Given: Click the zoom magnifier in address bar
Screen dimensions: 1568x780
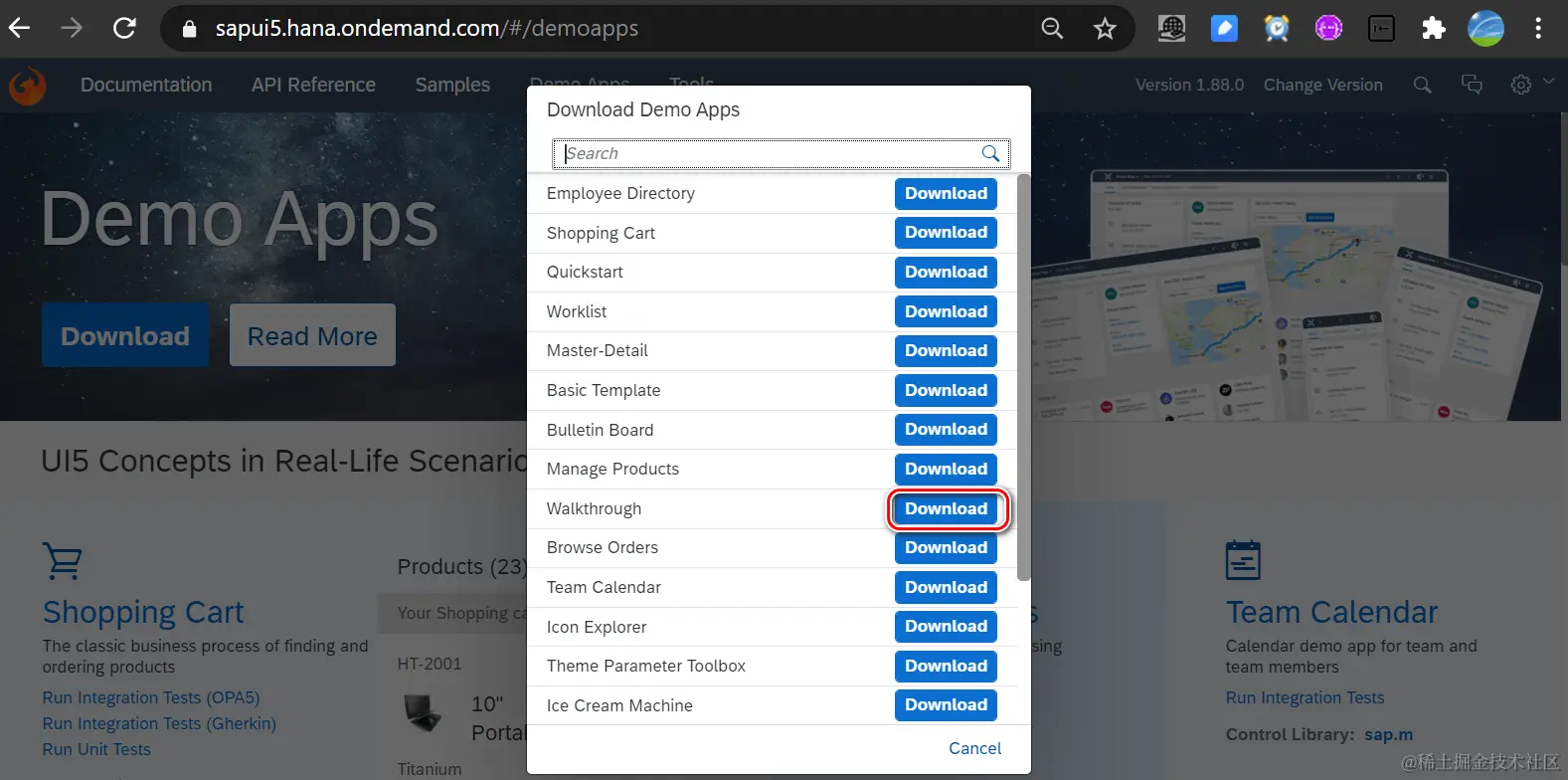Looking at the screenshot, I should coord(1052,29).
